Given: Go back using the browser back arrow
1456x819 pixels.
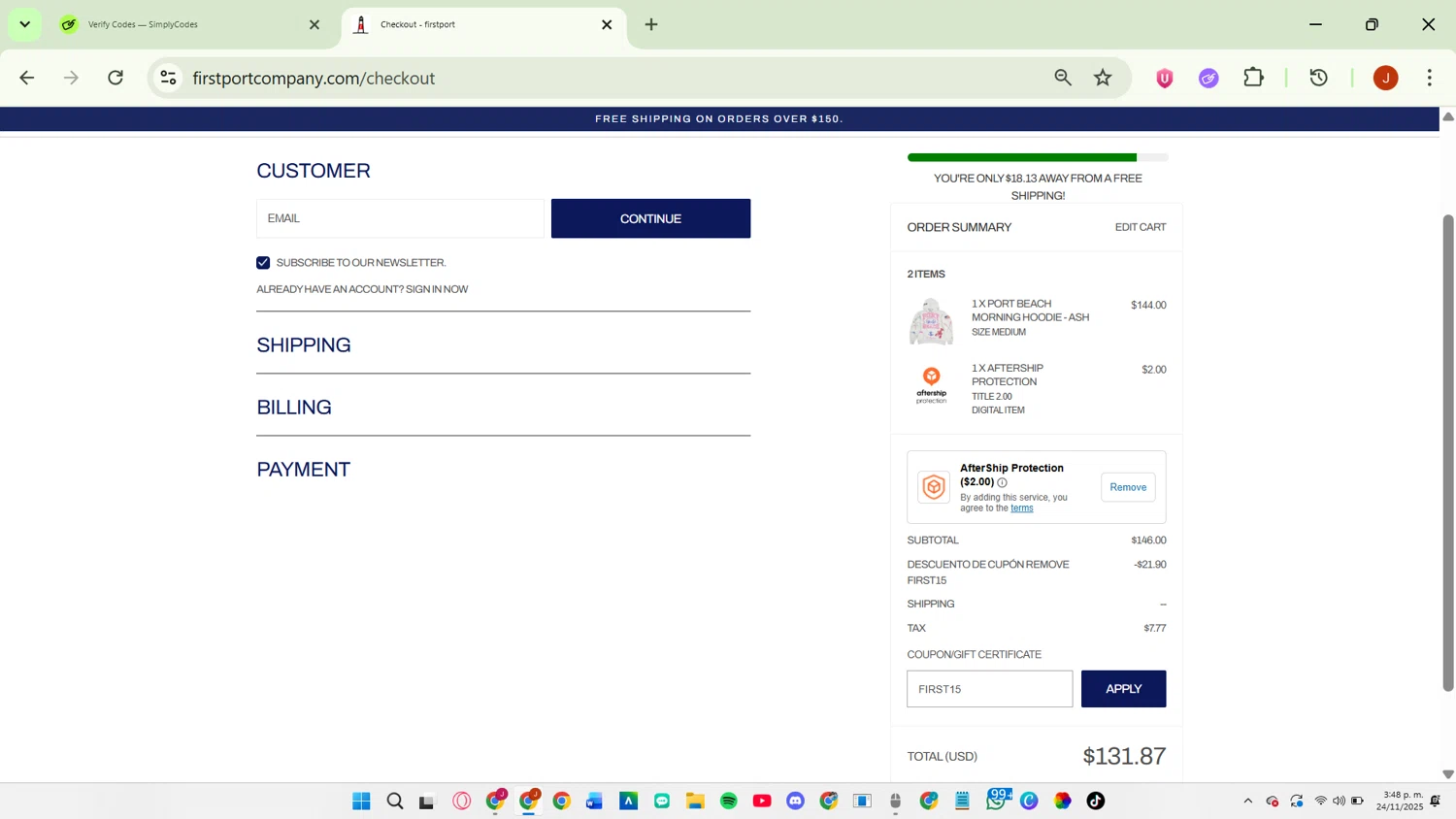Looking at the screenshot, I should [x=26, y=78].
